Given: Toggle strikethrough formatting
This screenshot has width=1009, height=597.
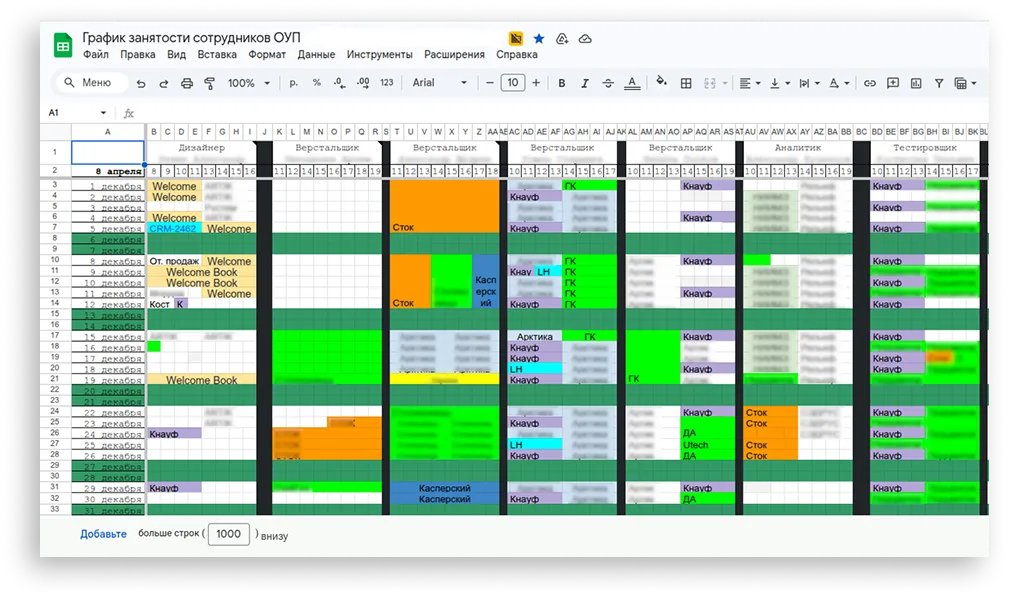Looking at the screenshot, I should pos(607,83).
